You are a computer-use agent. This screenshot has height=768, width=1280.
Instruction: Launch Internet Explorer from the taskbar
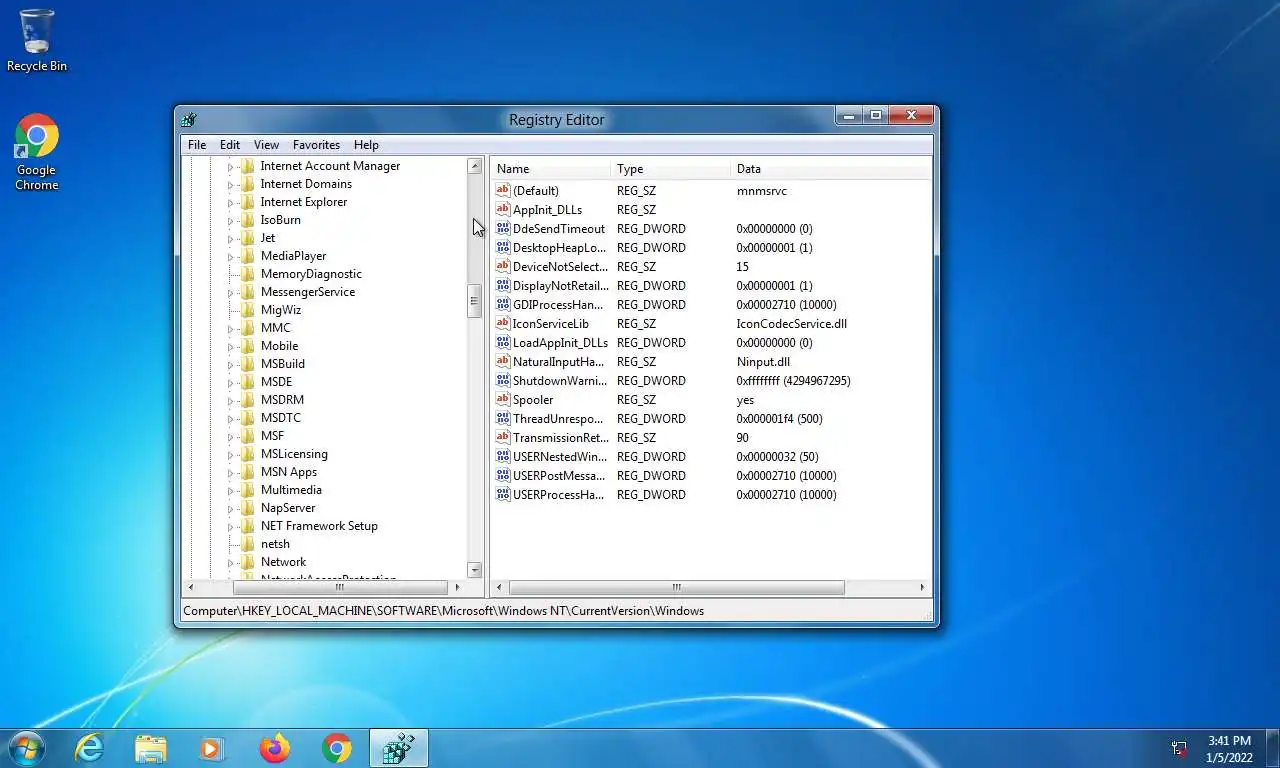90,748
